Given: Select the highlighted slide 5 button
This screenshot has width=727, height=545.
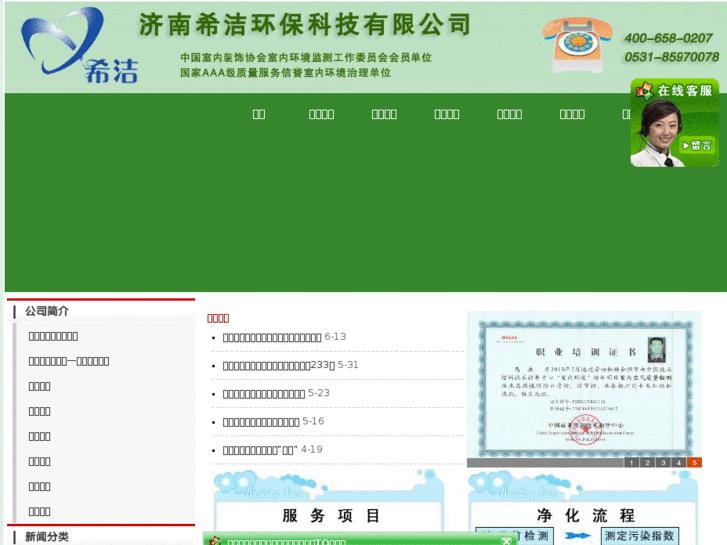Looking at the screenshot, I should coord(695,462).
